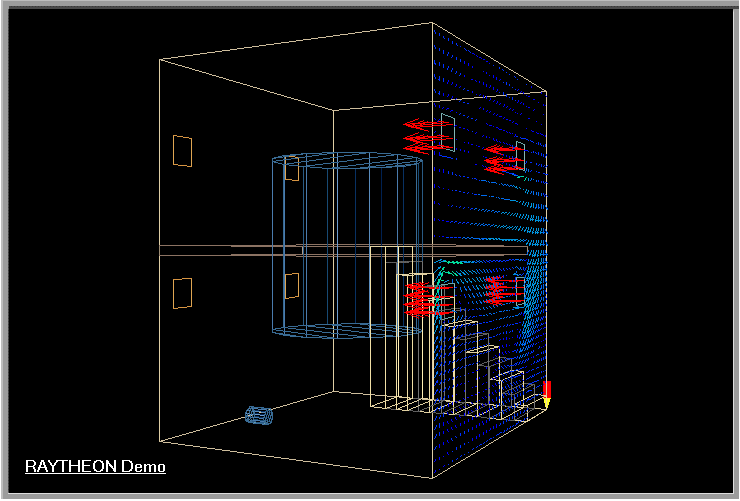Click the tall cream vertical panels
The image size is (740, 501).
coord(390,330)
